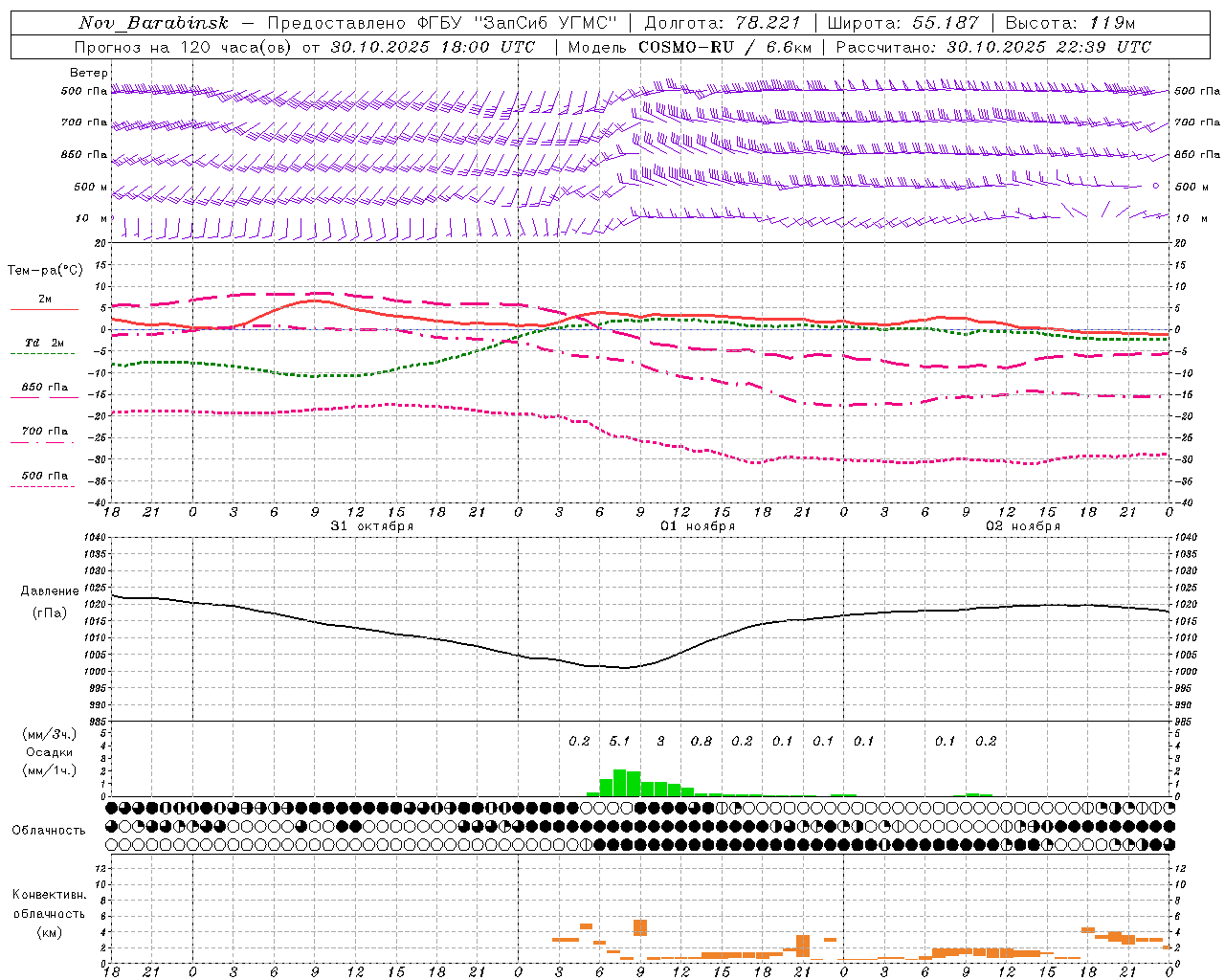Click the 'Конвективн.' convective cloud label
This screenshot has width=1225, height=980.
tap(50, 895)
